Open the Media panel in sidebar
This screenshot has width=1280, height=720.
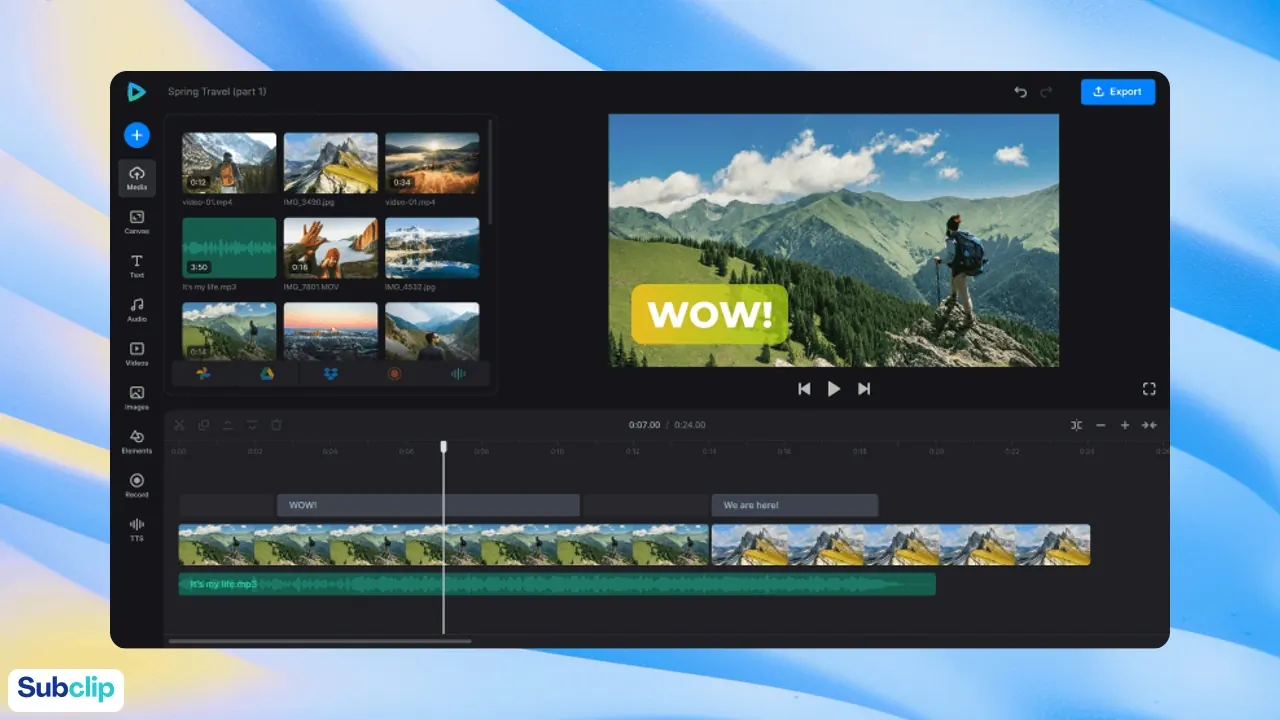click(x=137, y=178)
